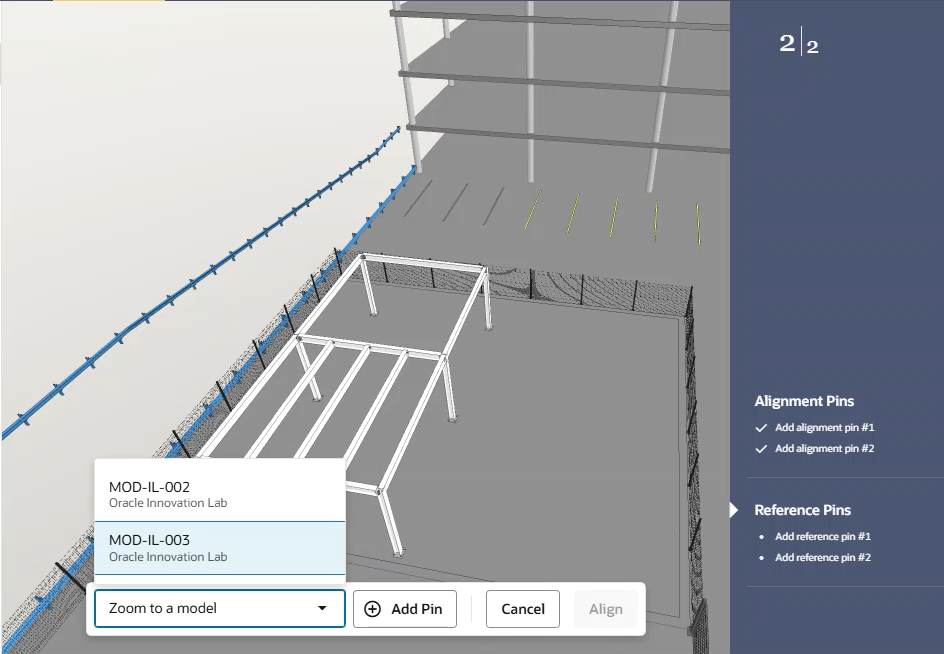Image resolution: width=944 pixels, height=654 pixels.
Task: Click the checkmark beside alignment pin #2
Action: (x=761, y=449)
